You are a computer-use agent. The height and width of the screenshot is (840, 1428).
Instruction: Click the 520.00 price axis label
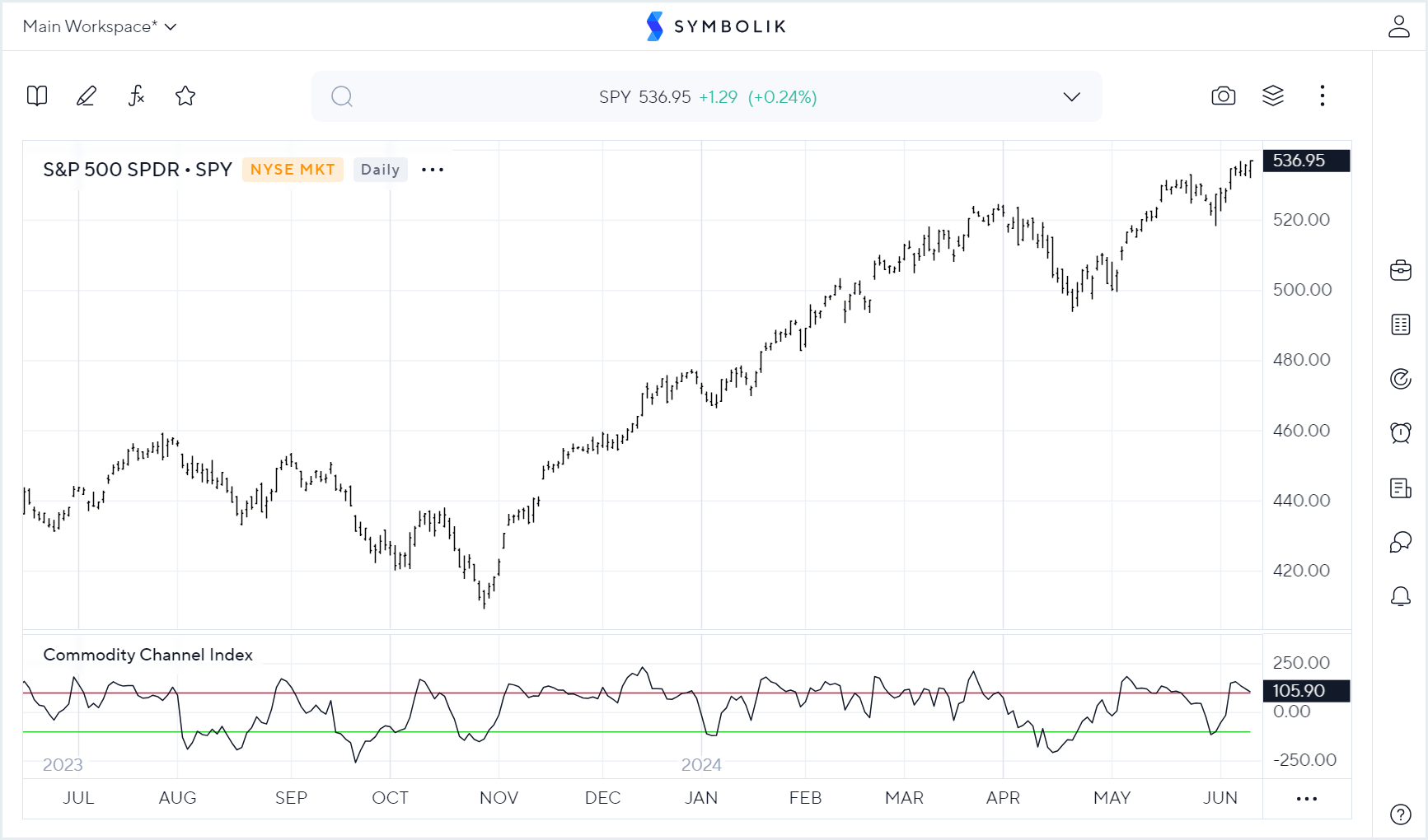click(1301, 220)
